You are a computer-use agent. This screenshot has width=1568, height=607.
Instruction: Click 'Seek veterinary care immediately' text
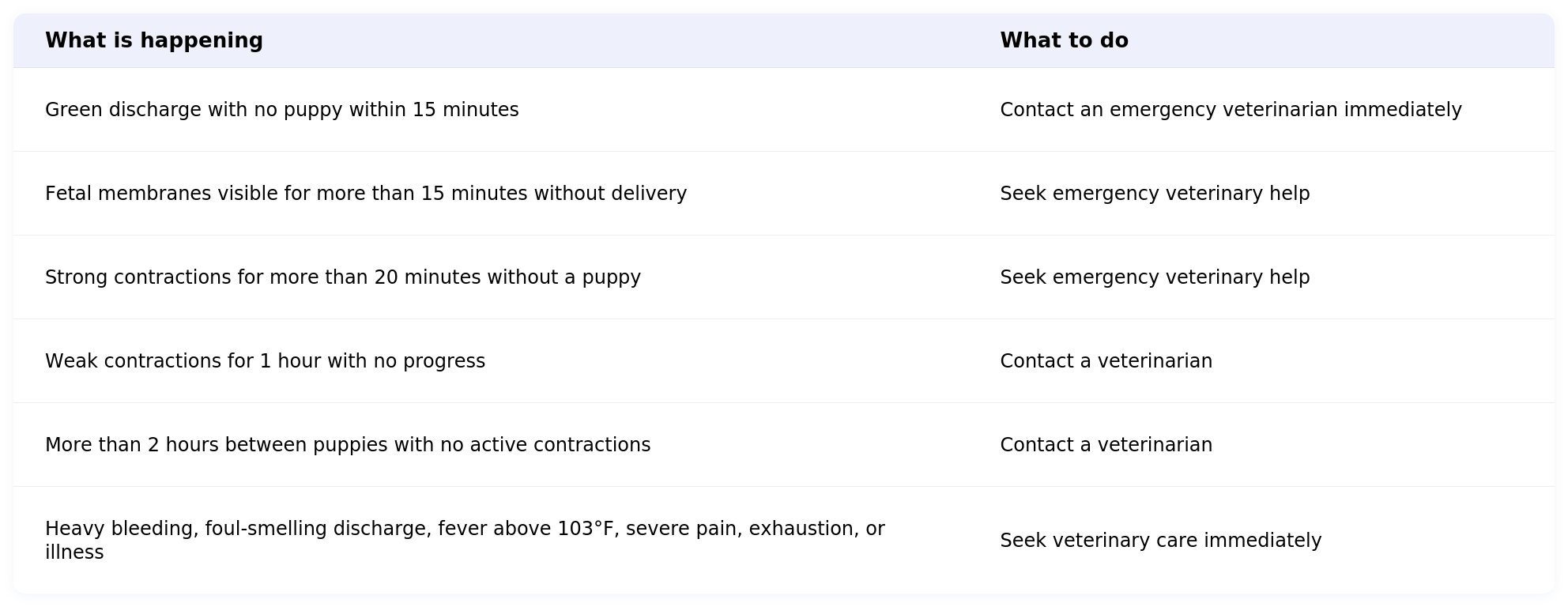pyautogui.click(x=1160, y=541)
